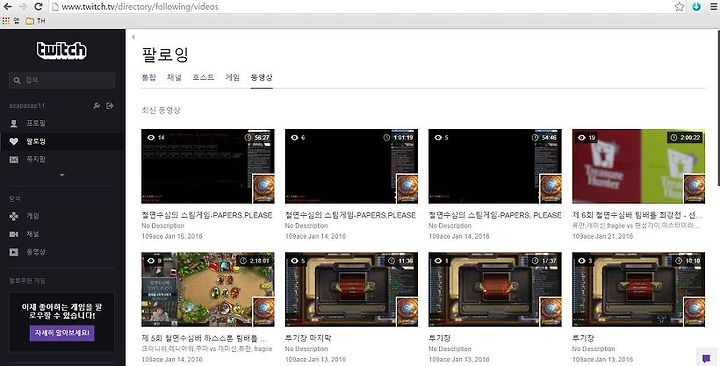Open 투기장 title under the 17:37 thumbnail
The height and width of the screenshot is (366, 720).
pos(439,338)
